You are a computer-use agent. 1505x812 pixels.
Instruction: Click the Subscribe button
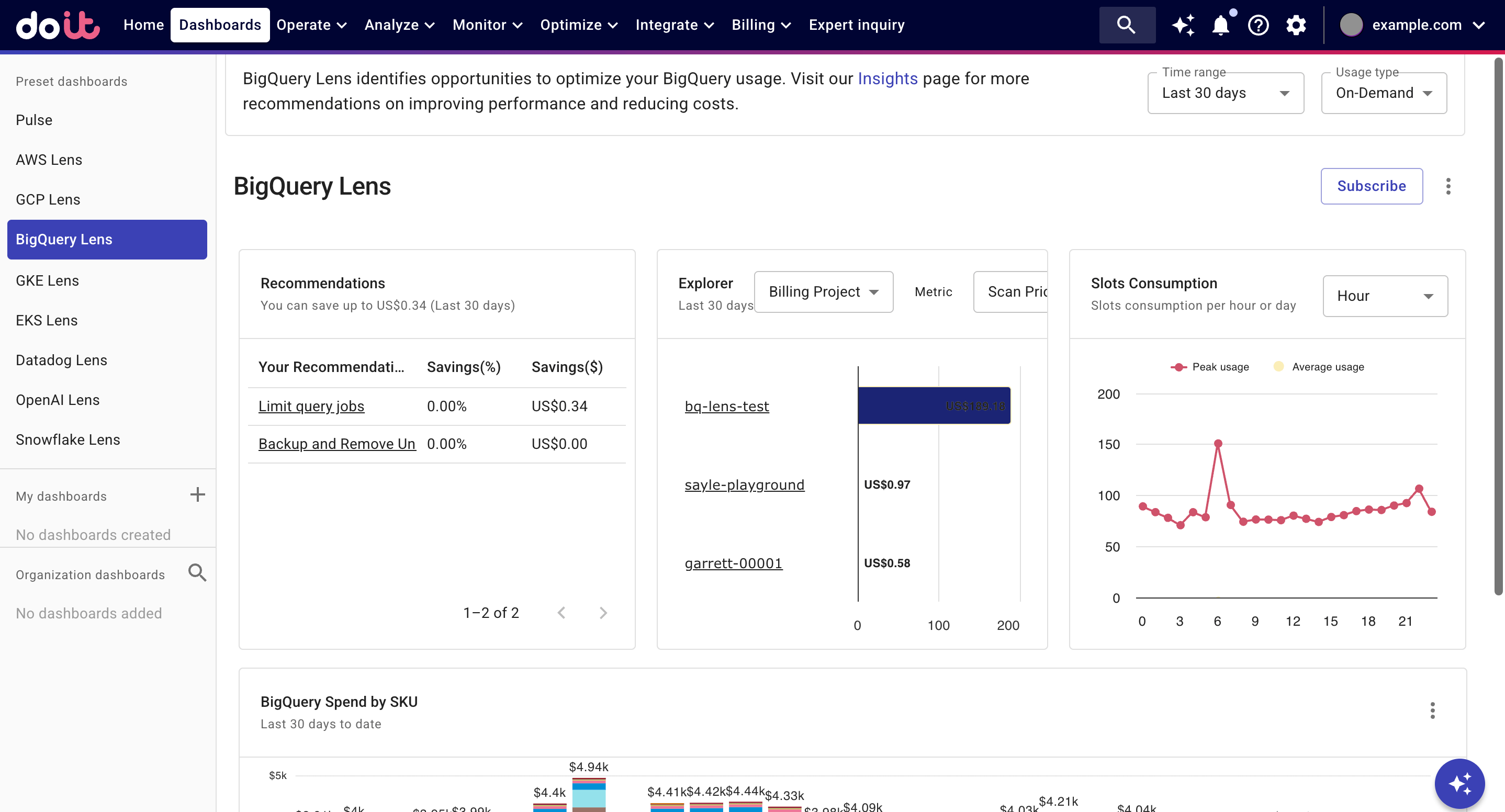1371,186
